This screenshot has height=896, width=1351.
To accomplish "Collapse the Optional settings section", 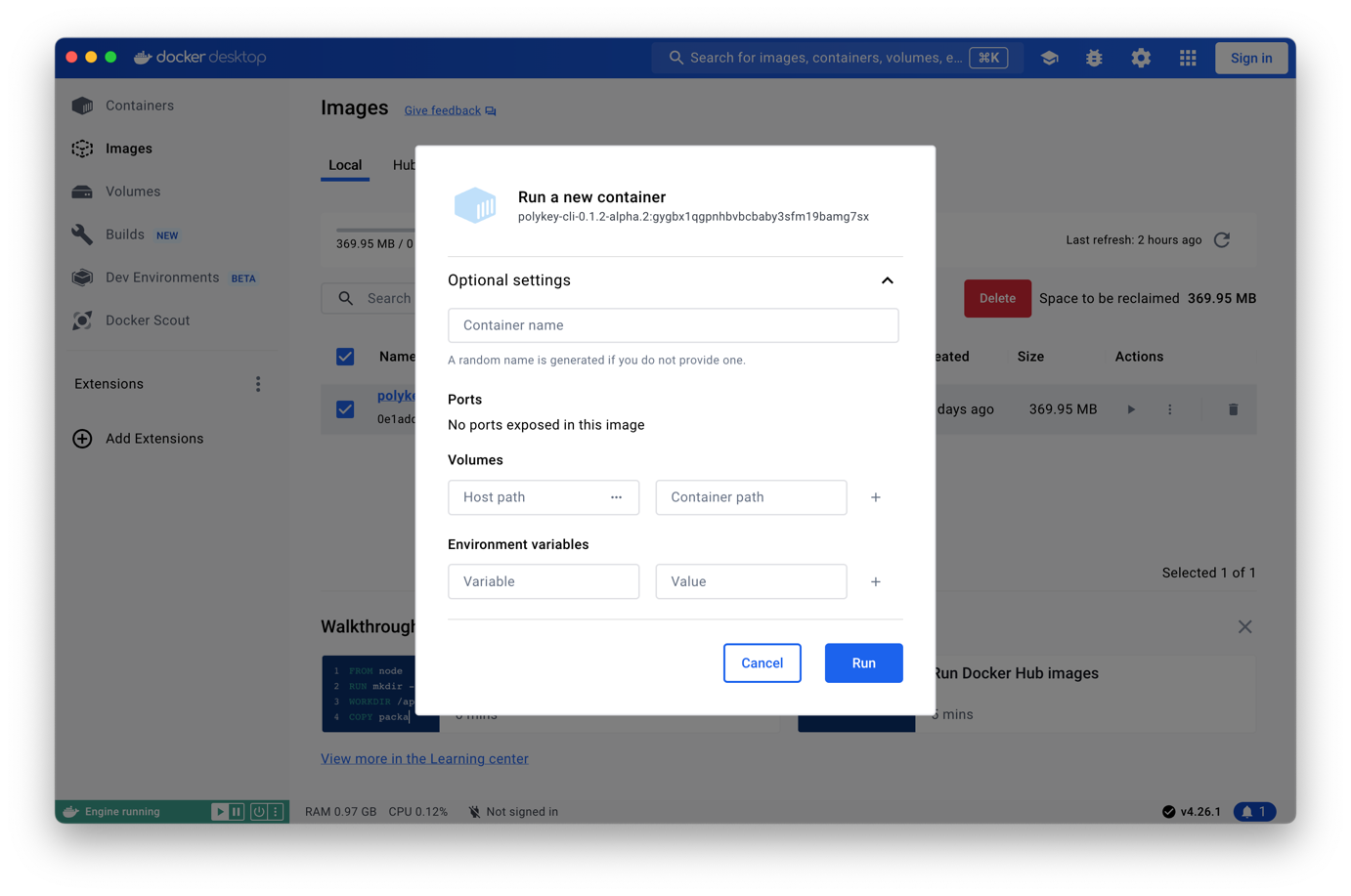I will (887, 280).
